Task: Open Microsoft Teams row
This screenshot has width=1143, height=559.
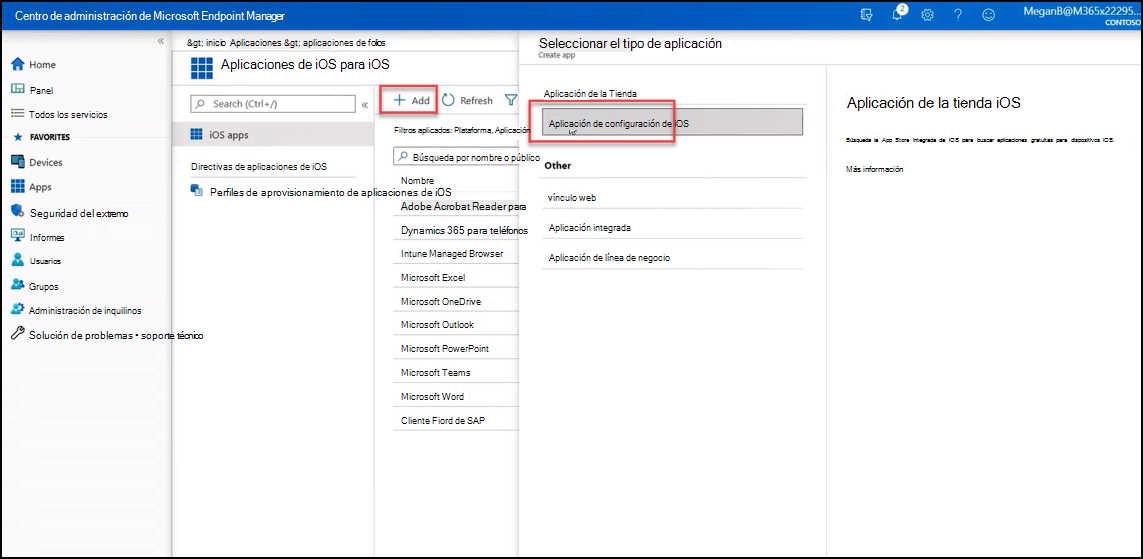Action: pyautogui.click(x=458, y=372)
